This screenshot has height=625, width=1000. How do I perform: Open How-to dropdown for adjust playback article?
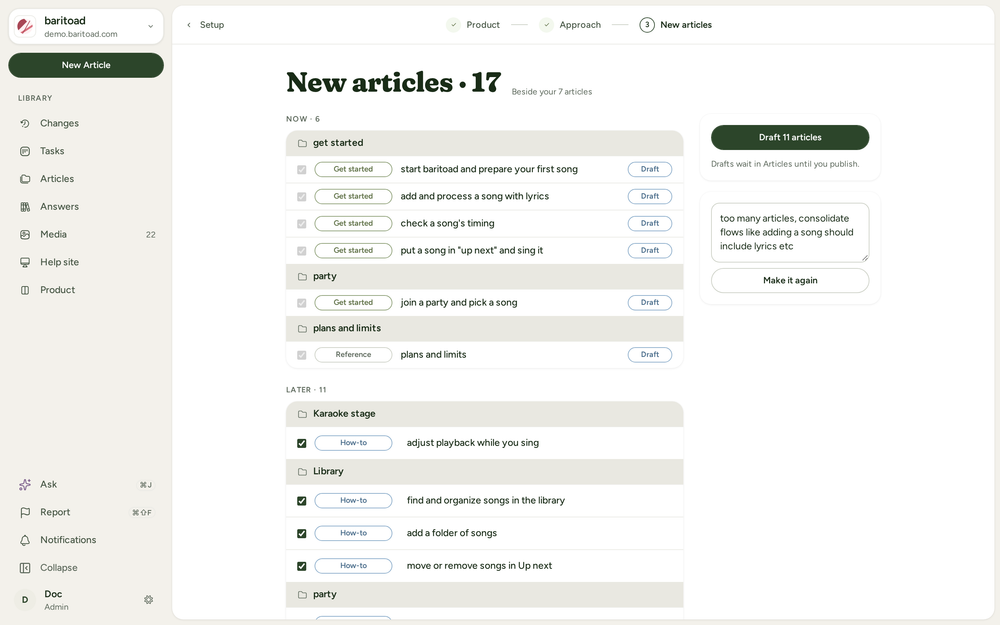(353, 443)
